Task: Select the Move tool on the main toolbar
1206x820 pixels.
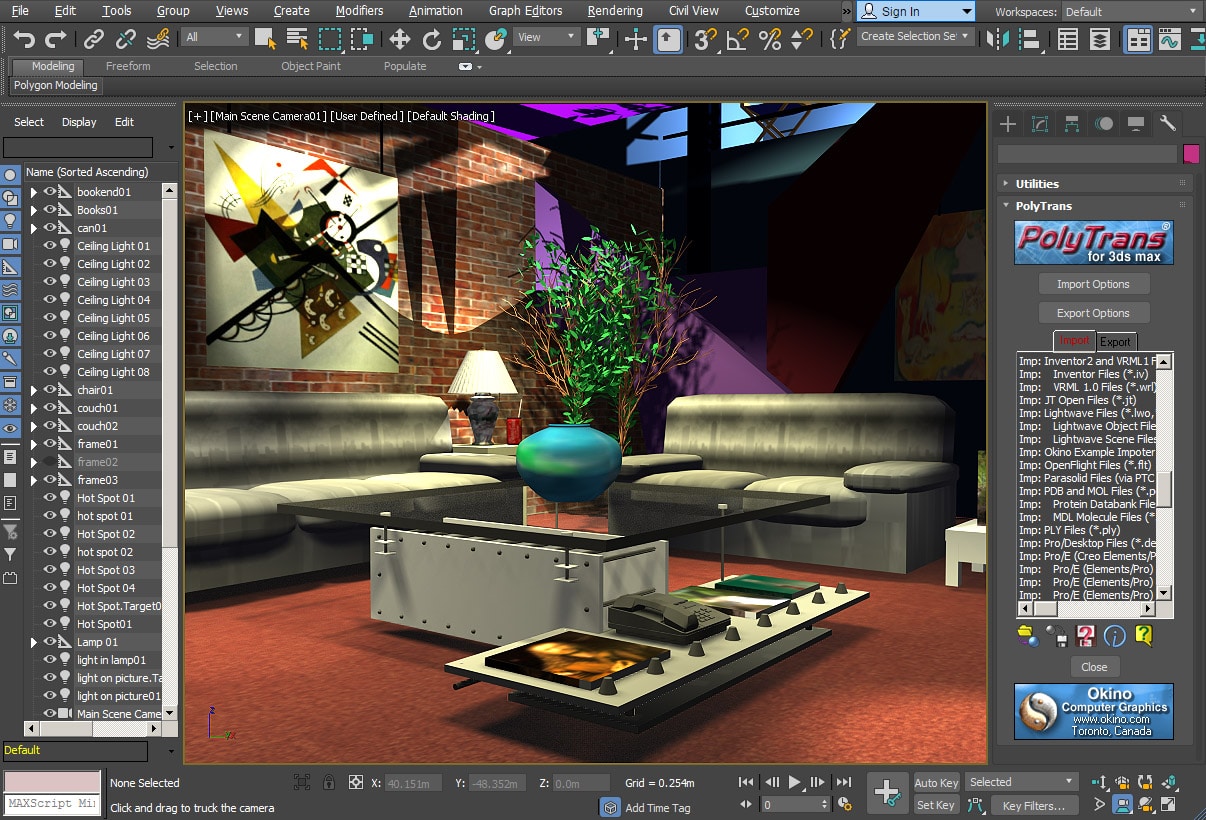Action: click(402, 40)
